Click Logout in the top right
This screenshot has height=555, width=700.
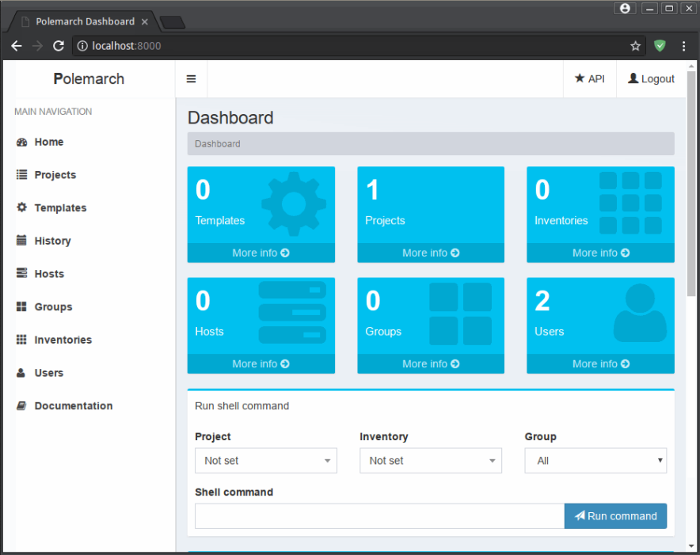click(651, 79)
